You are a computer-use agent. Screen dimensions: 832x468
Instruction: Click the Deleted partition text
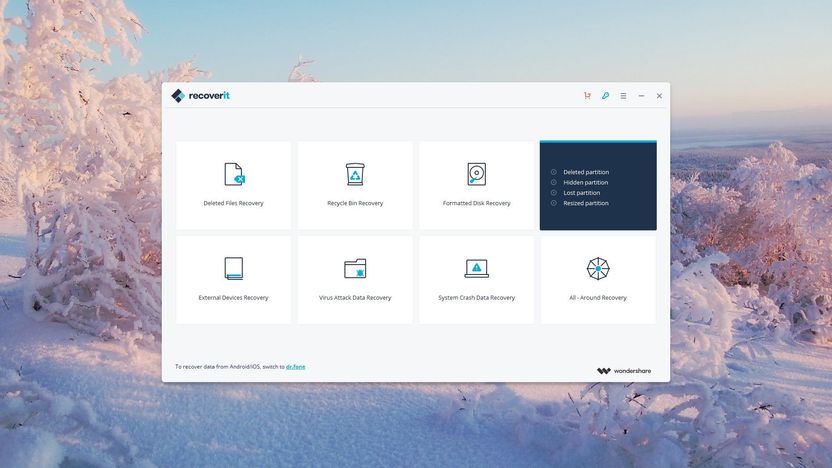(x=586, y=172)
